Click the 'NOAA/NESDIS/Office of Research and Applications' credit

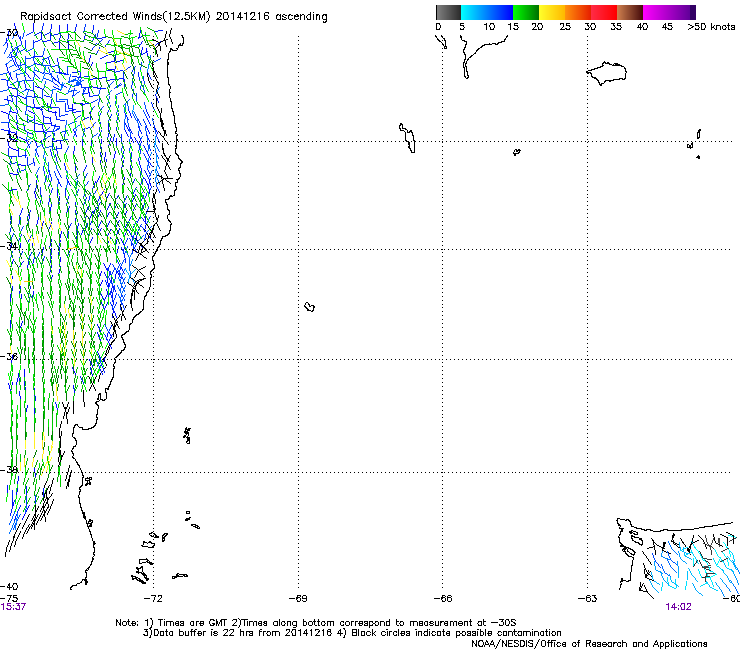(x=589, y=644)
